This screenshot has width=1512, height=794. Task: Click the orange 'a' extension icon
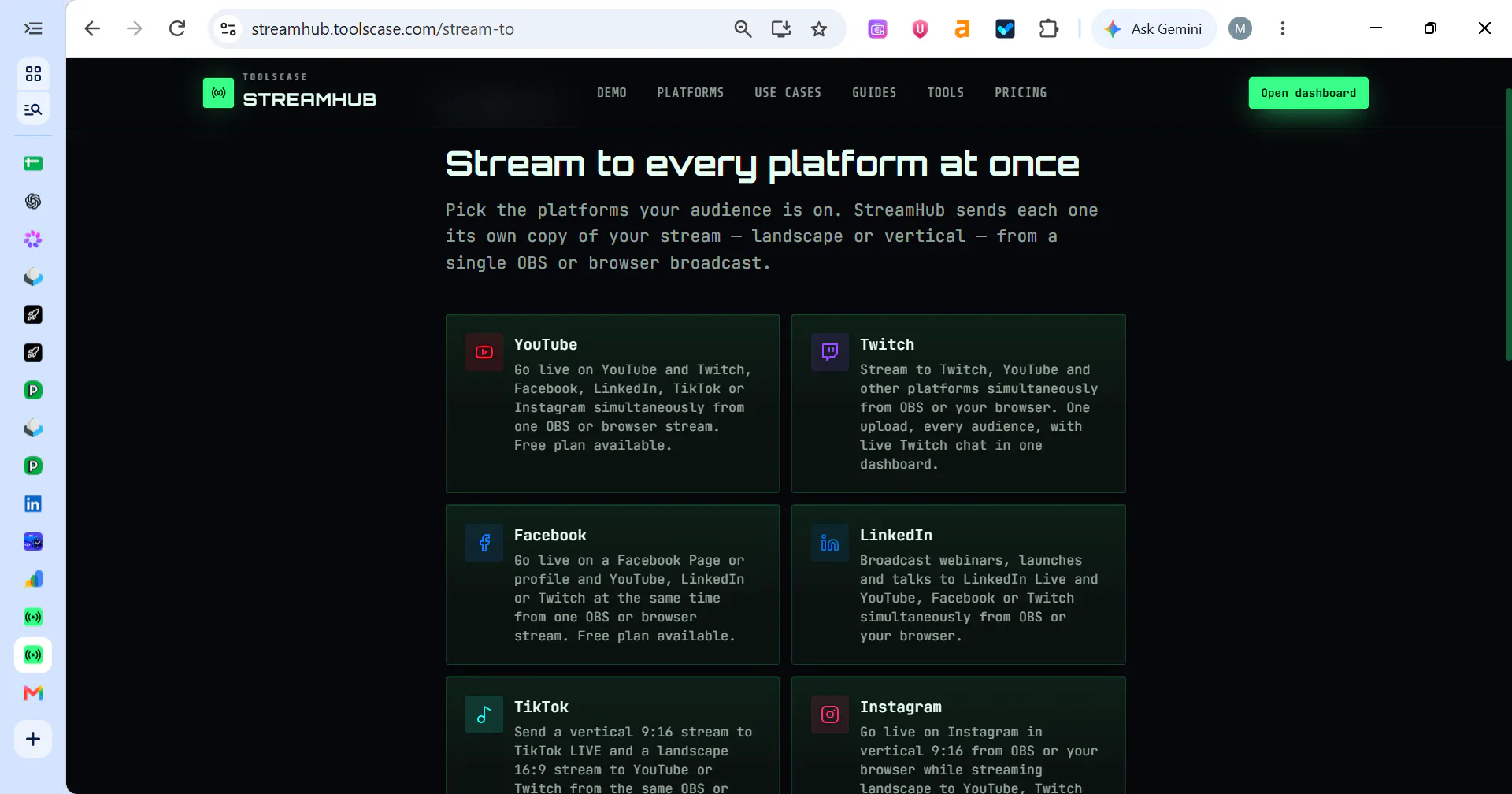(x=962, y=29)
